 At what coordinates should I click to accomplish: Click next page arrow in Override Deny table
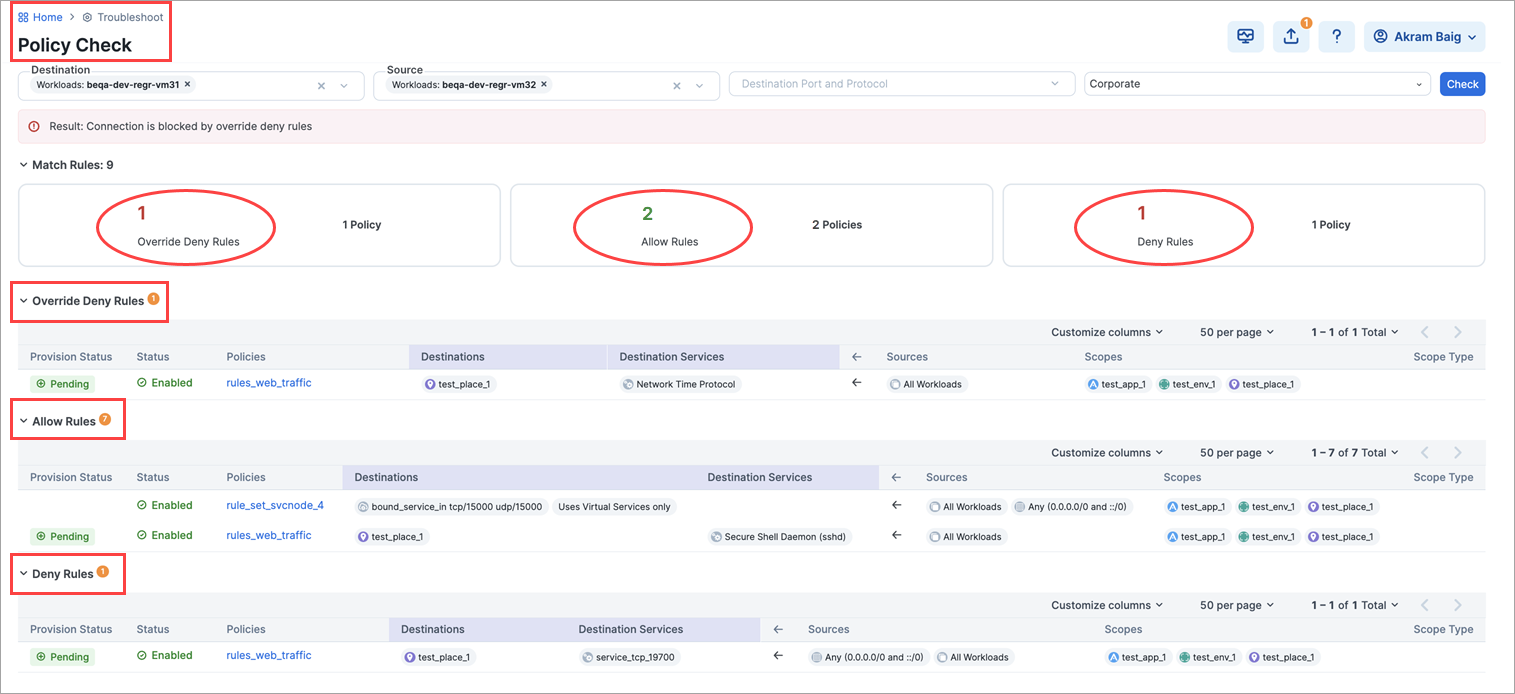point(1458,332)
